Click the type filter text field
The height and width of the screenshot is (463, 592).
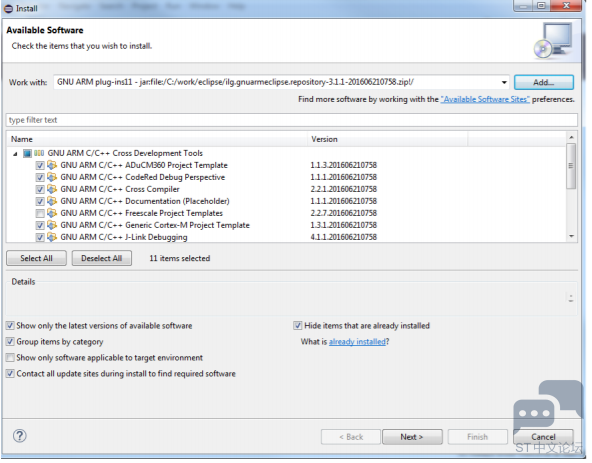[291, 120]
